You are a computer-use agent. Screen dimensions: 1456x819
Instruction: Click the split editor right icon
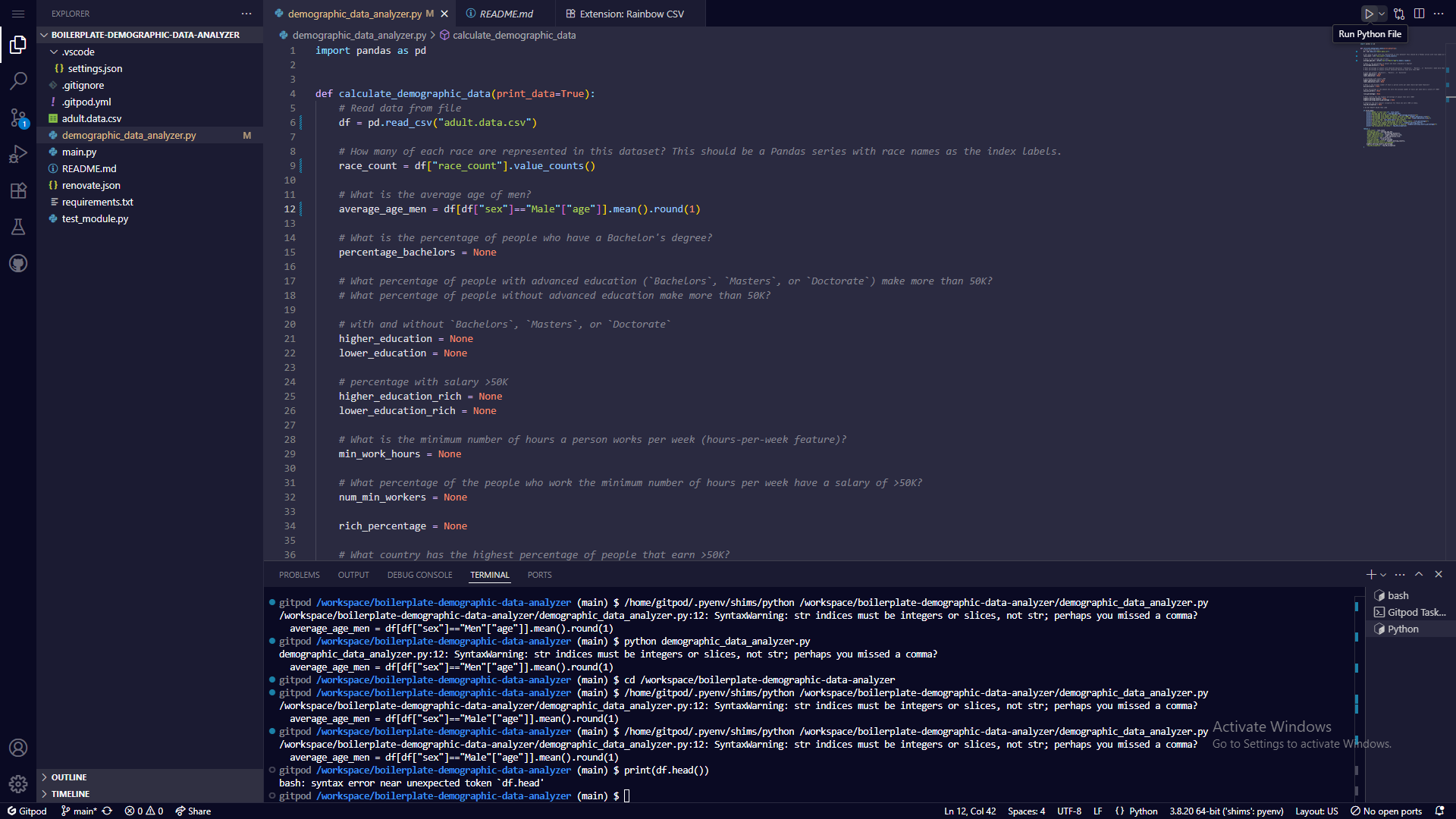[1419, 14]
